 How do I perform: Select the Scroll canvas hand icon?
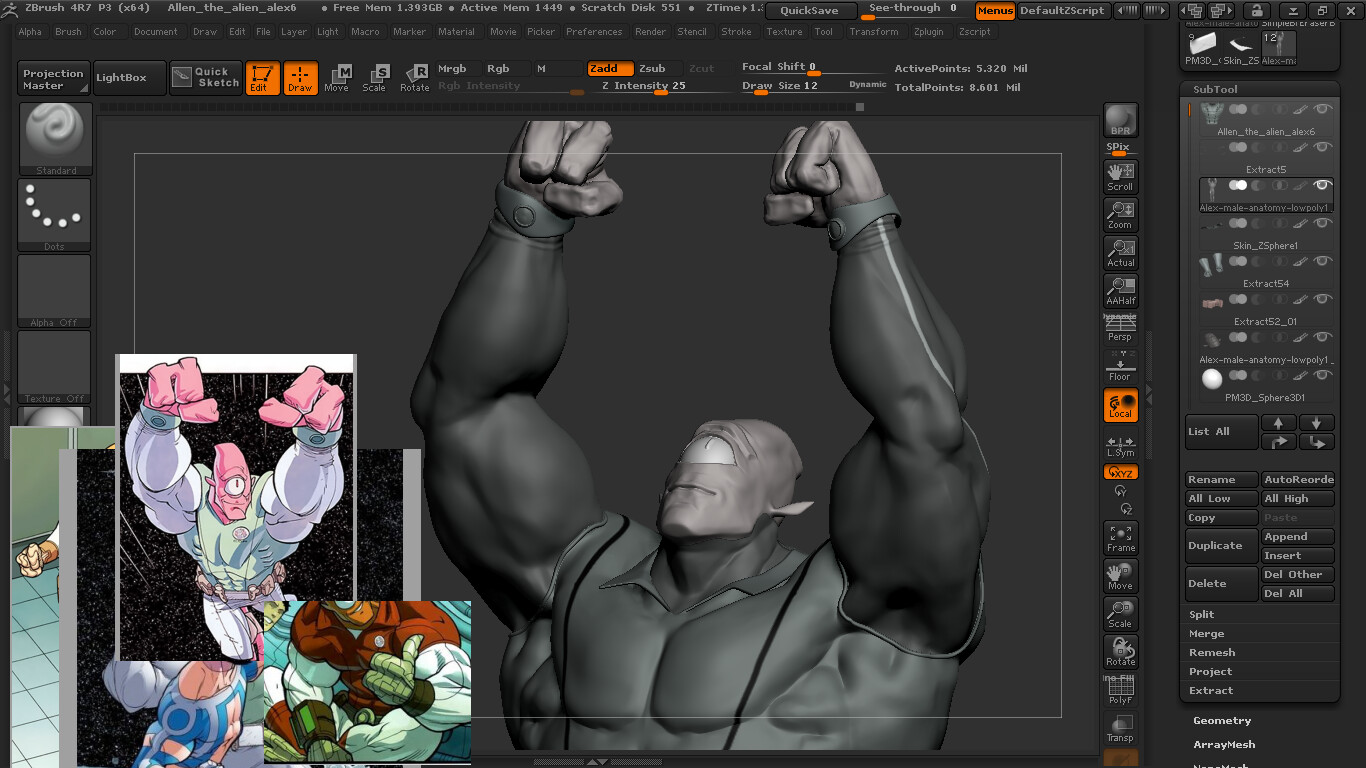point(1120,176)
